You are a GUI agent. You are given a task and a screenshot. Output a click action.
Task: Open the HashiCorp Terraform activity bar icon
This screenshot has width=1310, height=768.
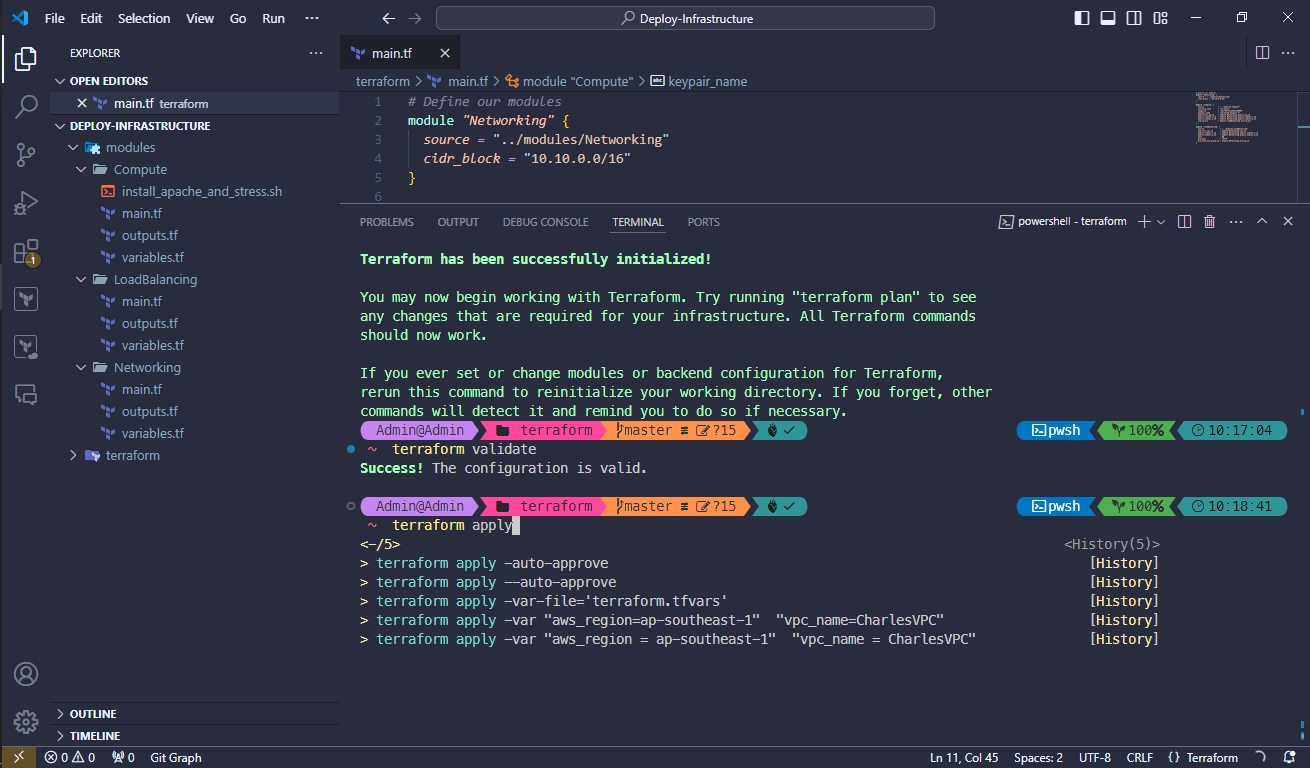click(x=26, y=299)
